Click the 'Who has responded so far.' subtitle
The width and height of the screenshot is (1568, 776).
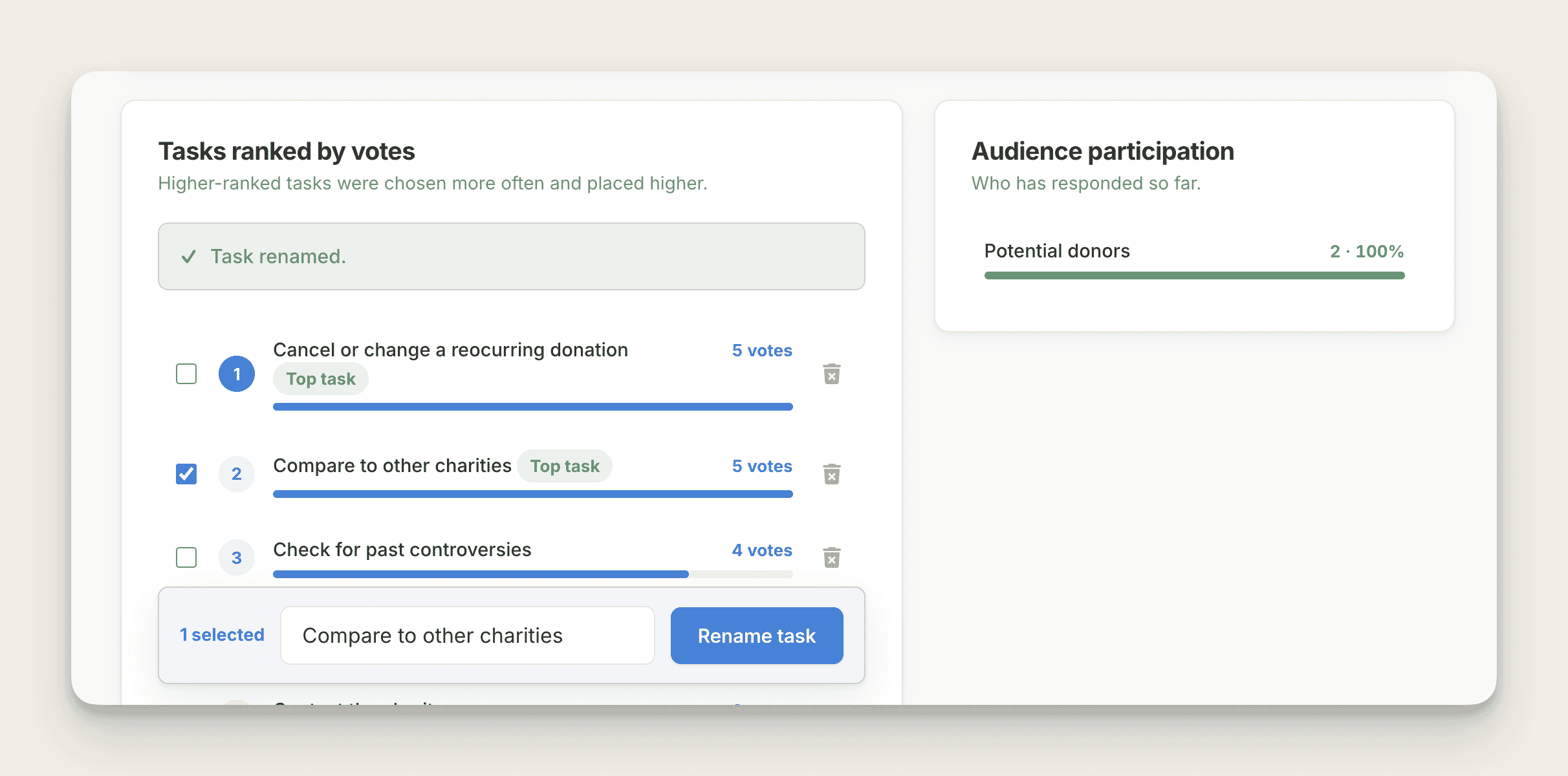coord(1086,184)
